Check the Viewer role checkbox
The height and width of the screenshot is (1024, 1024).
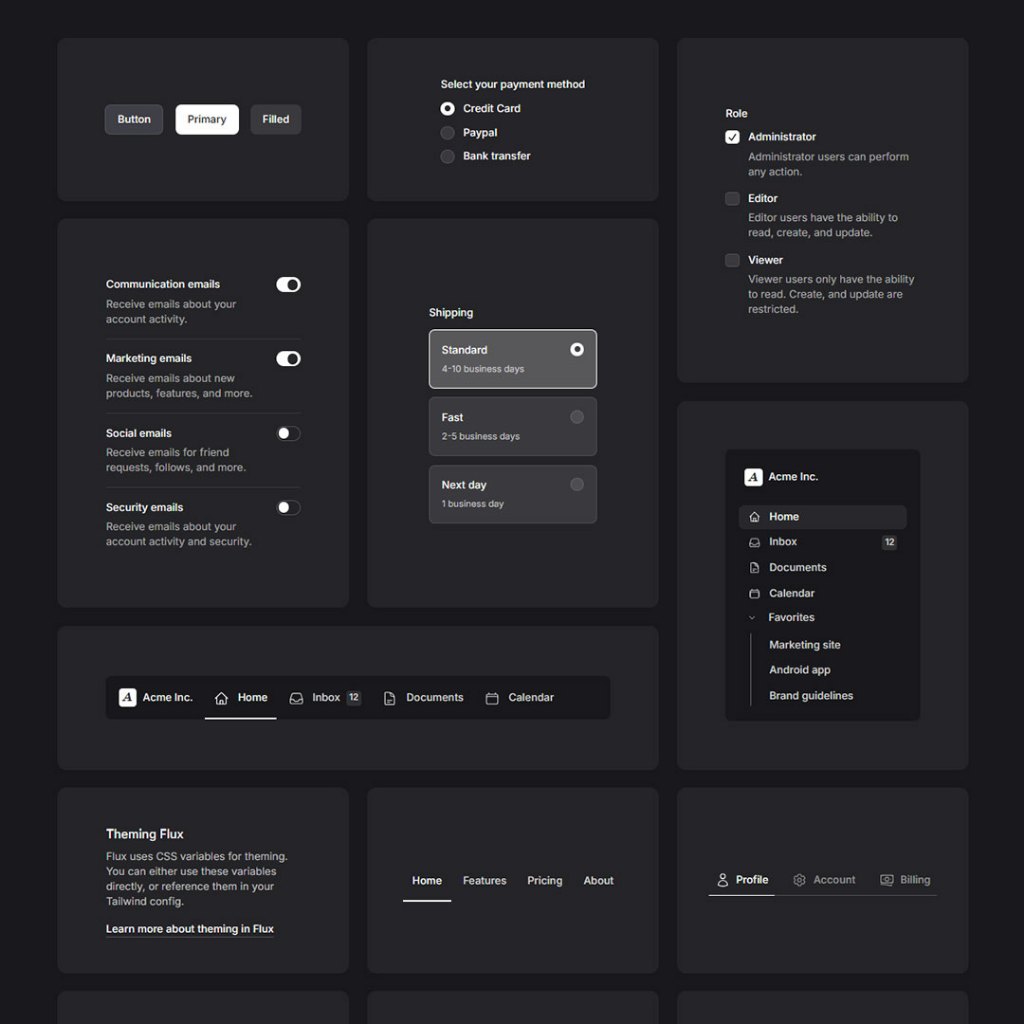click(x=732, y=260)
